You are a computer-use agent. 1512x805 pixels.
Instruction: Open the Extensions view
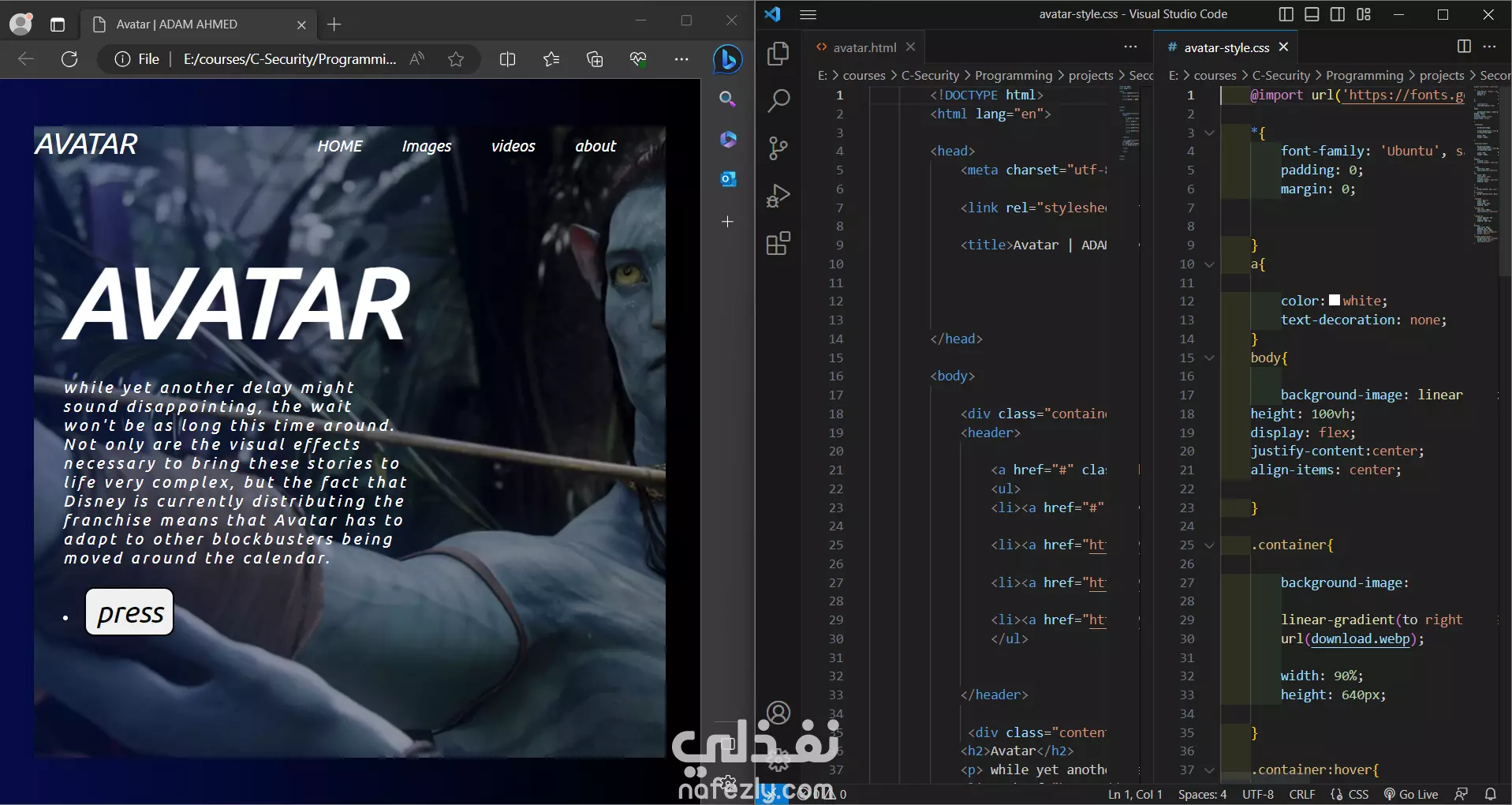point(778,243)
